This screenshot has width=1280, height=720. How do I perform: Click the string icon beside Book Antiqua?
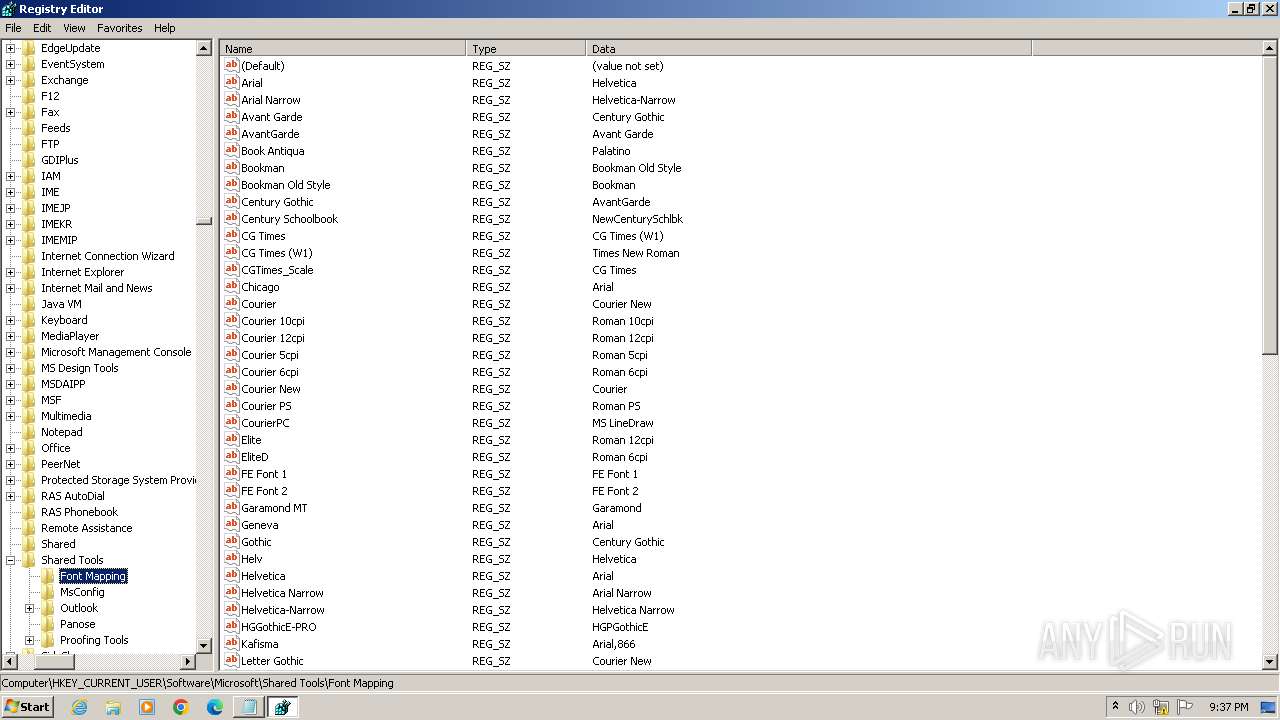pos(231,151)
